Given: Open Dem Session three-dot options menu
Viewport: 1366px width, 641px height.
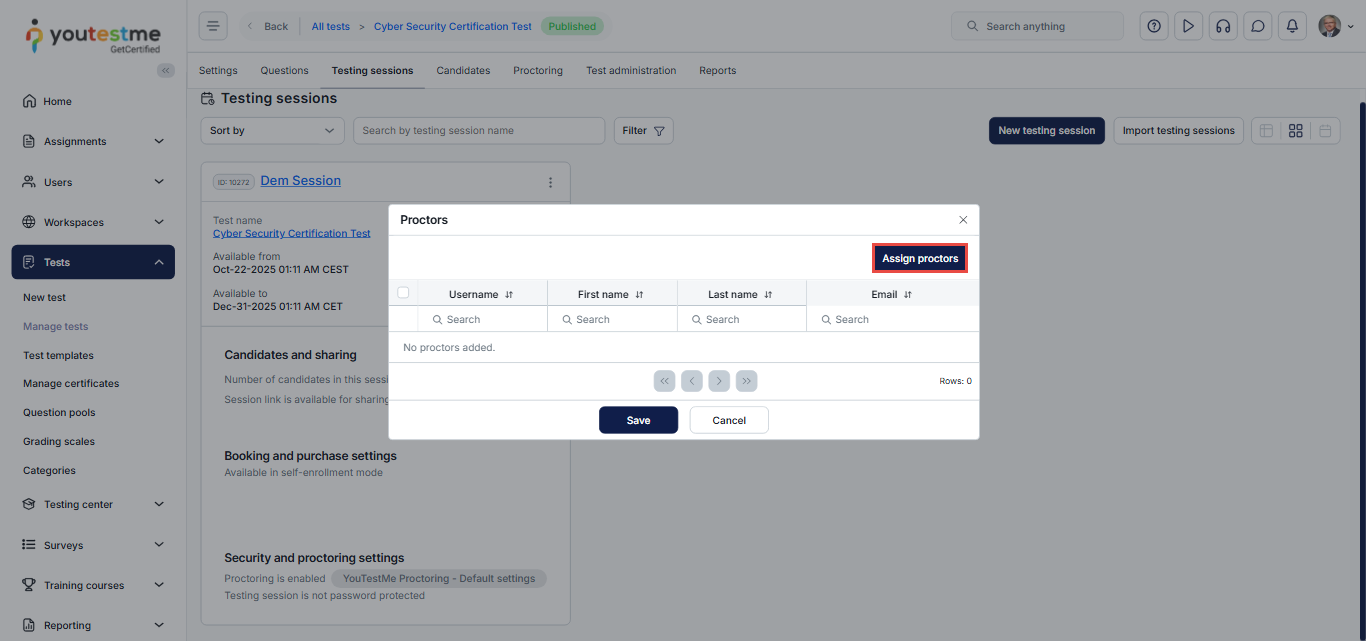Looking at the screenshot, I should [550, 182].
